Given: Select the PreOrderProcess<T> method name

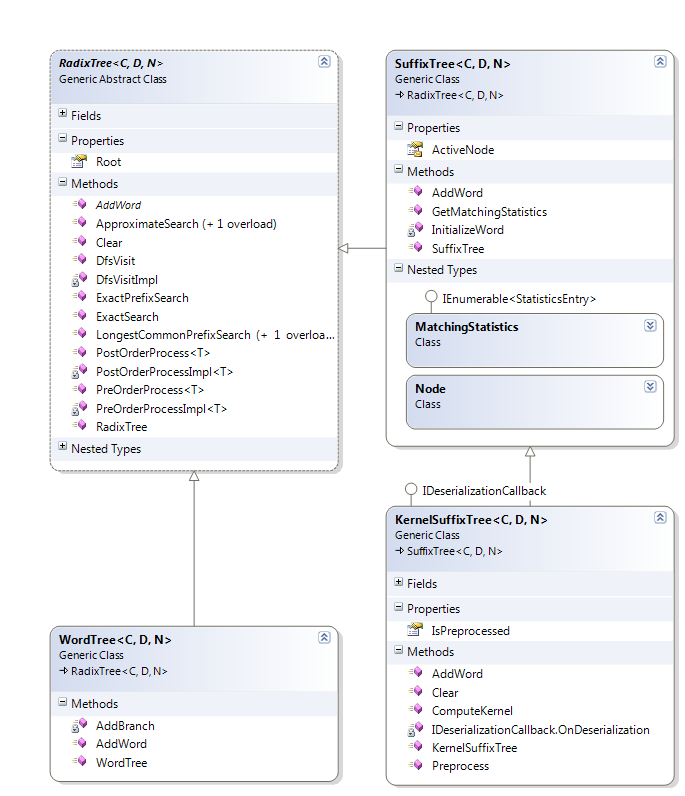Looking at the screenshot, I should [x=150, y=390].
